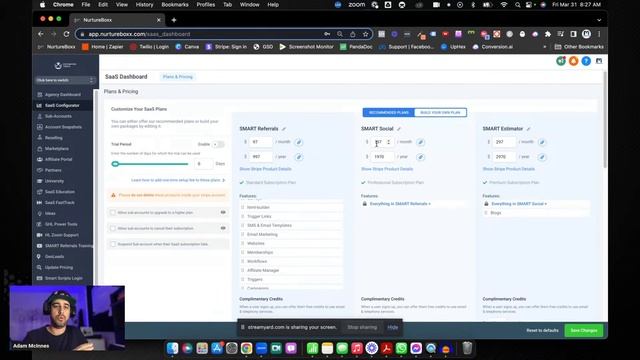This screenshot has width=640, height=360.
Task: Expand Show Stripe Product Details for SMART Social
Action: [x=387, y=169]
